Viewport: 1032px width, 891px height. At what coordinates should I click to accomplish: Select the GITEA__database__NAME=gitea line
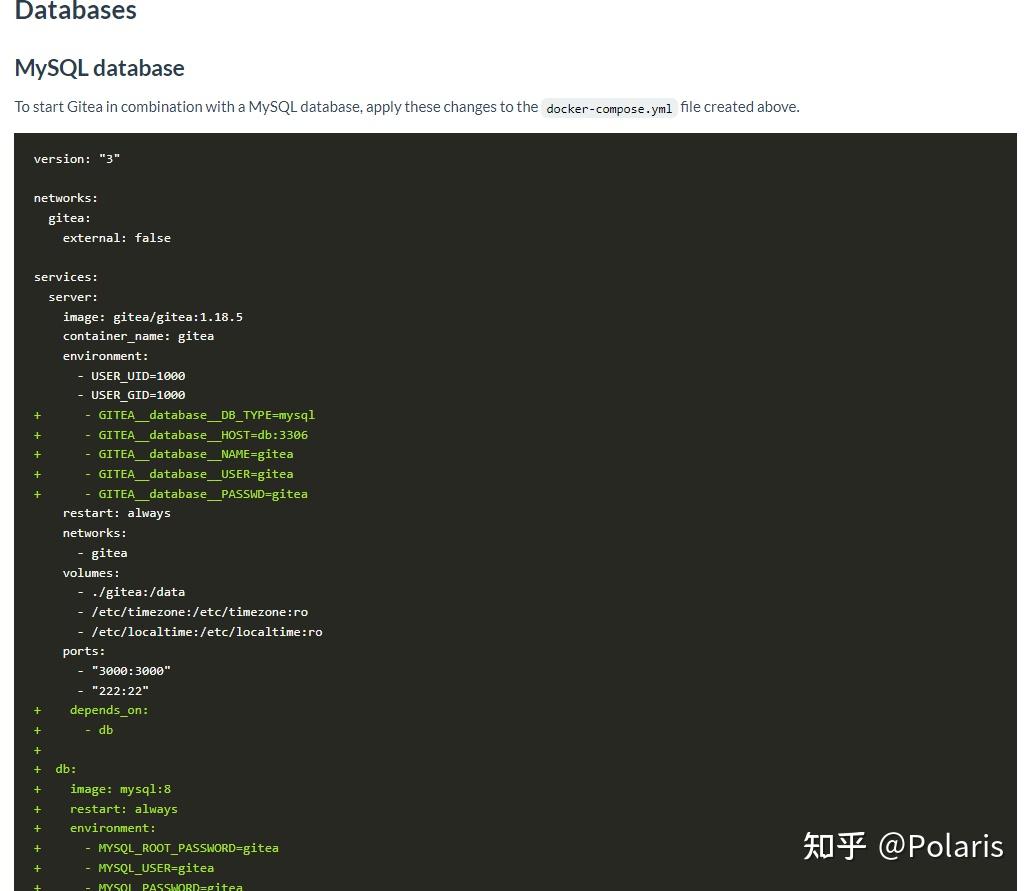pos(193,454)
